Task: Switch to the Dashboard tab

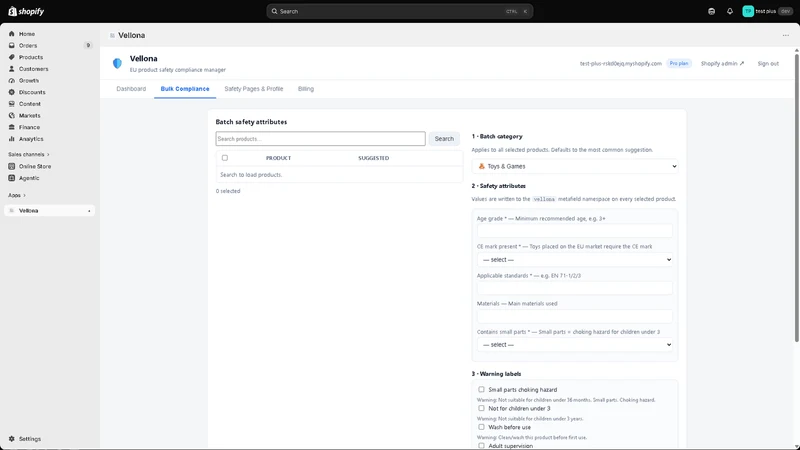Action: (131, 89)
